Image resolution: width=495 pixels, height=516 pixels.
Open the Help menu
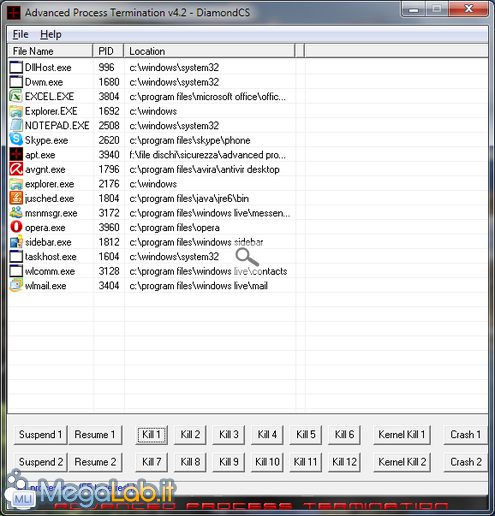[x=51, y=34]
